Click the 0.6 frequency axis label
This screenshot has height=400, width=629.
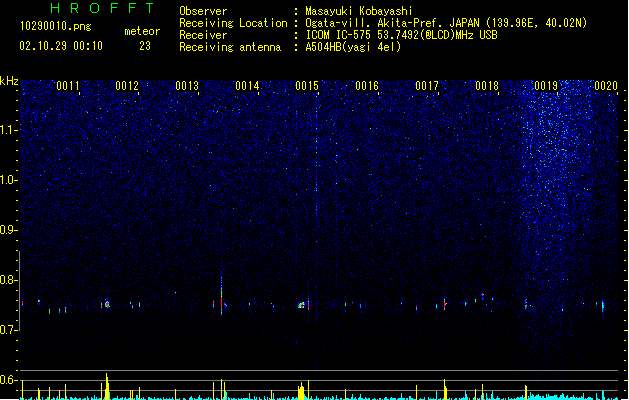point(9,380)
